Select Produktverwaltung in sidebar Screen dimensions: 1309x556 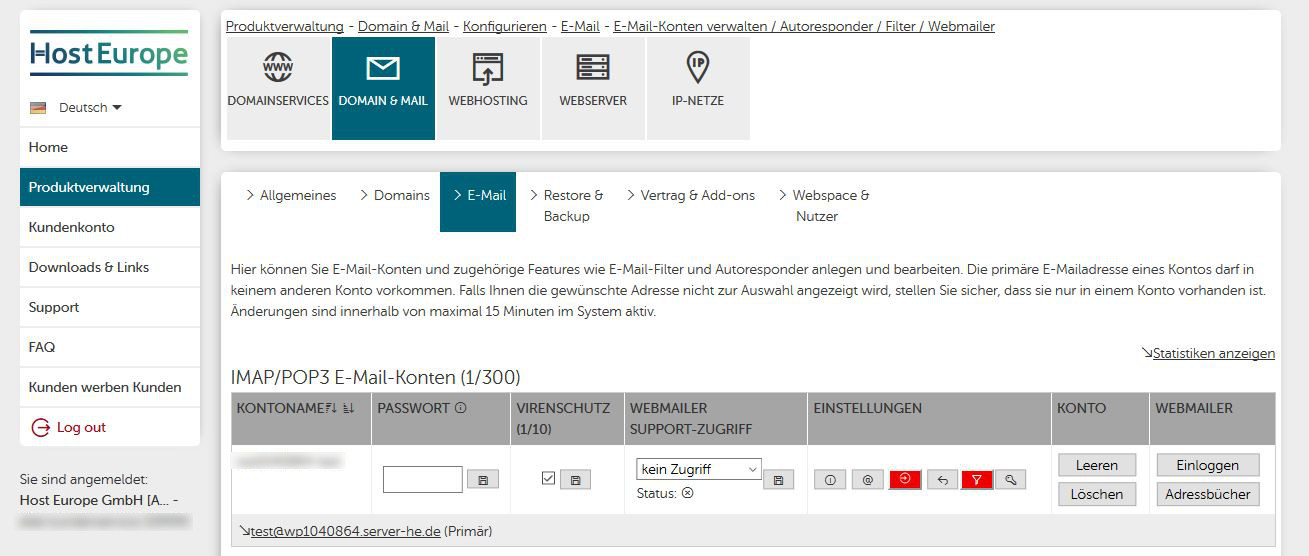pyautogui.click(x=110, y=187)
